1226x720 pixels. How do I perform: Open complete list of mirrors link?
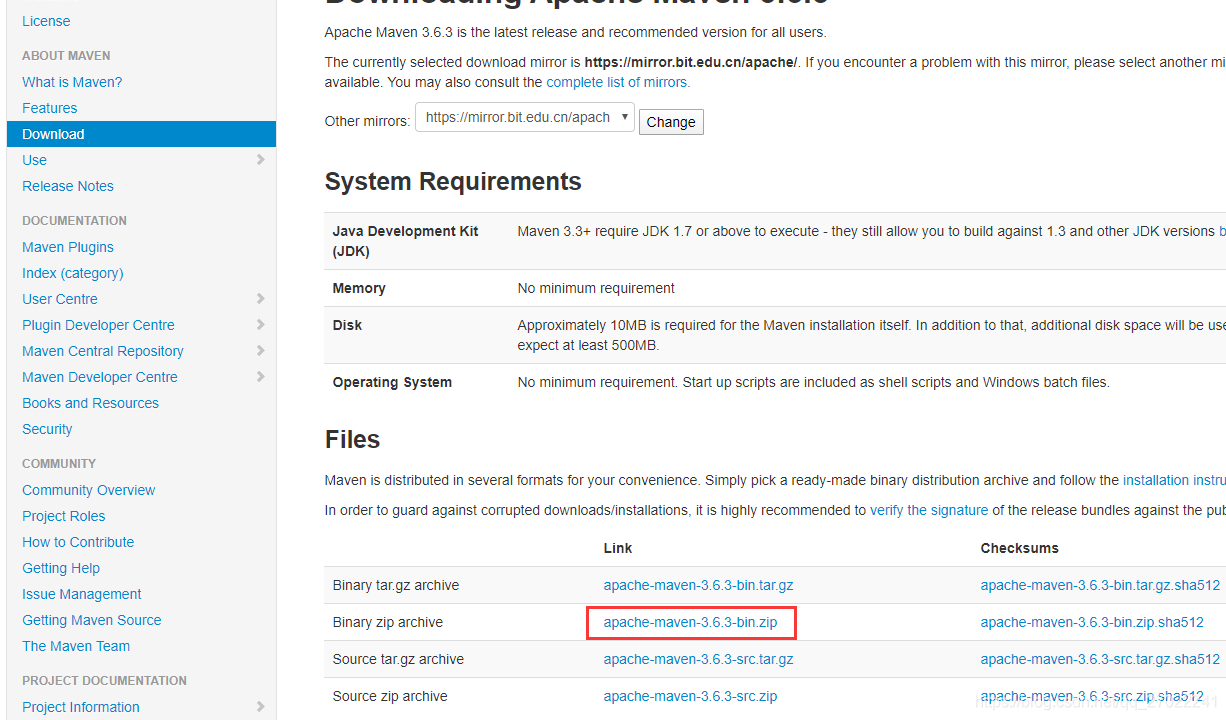[x=618, y=82]
